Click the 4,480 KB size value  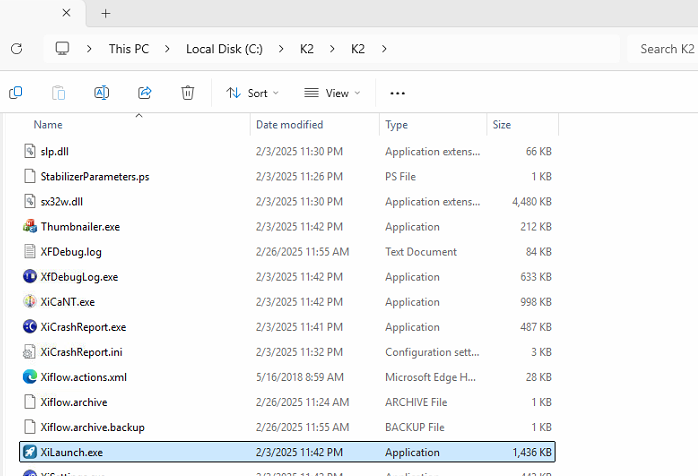[532, 202]
